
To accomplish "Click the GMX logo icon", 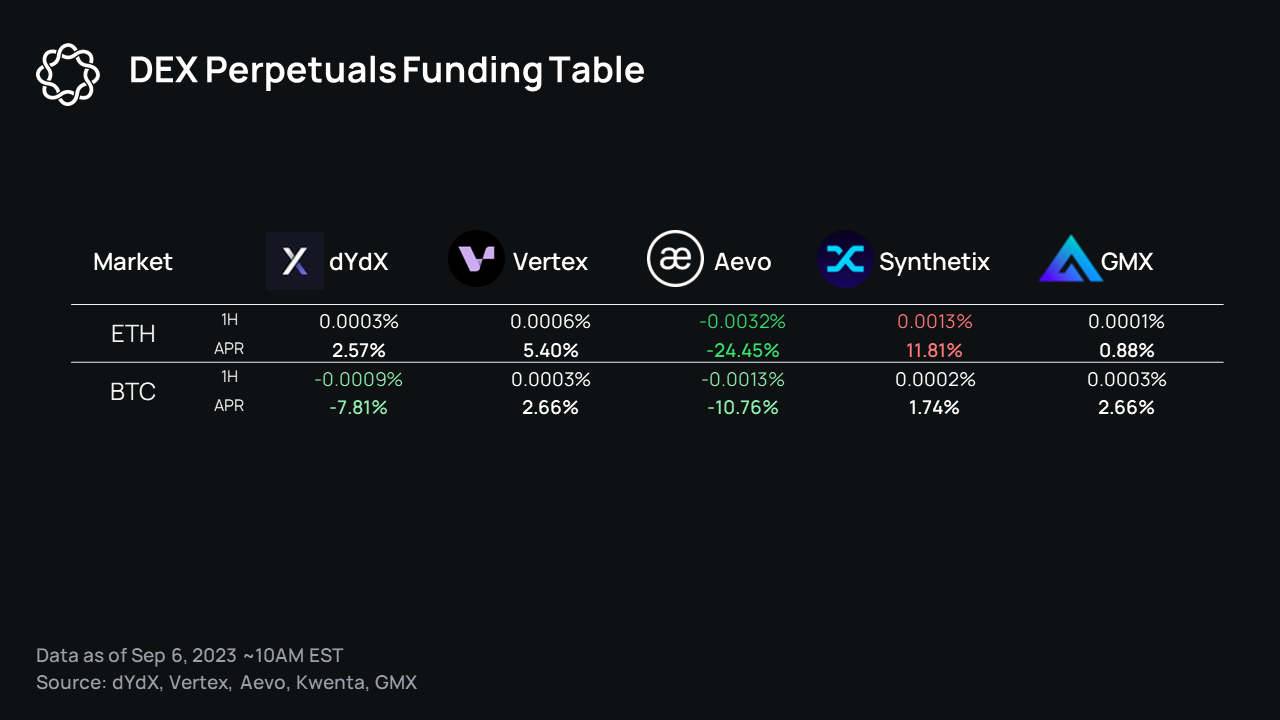I will pyautogui.click(x=1069, y=260).
